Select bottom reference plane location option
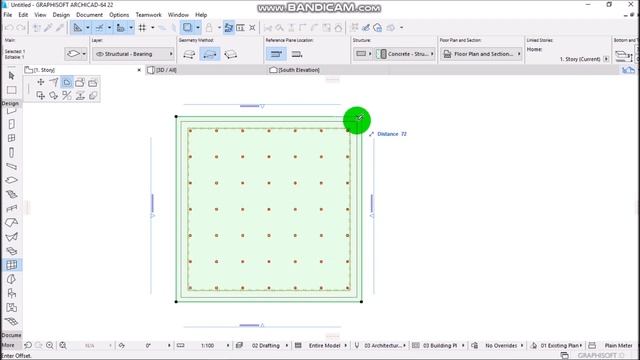The width and height of the screenshot is (640, 360). coord(297,54)
